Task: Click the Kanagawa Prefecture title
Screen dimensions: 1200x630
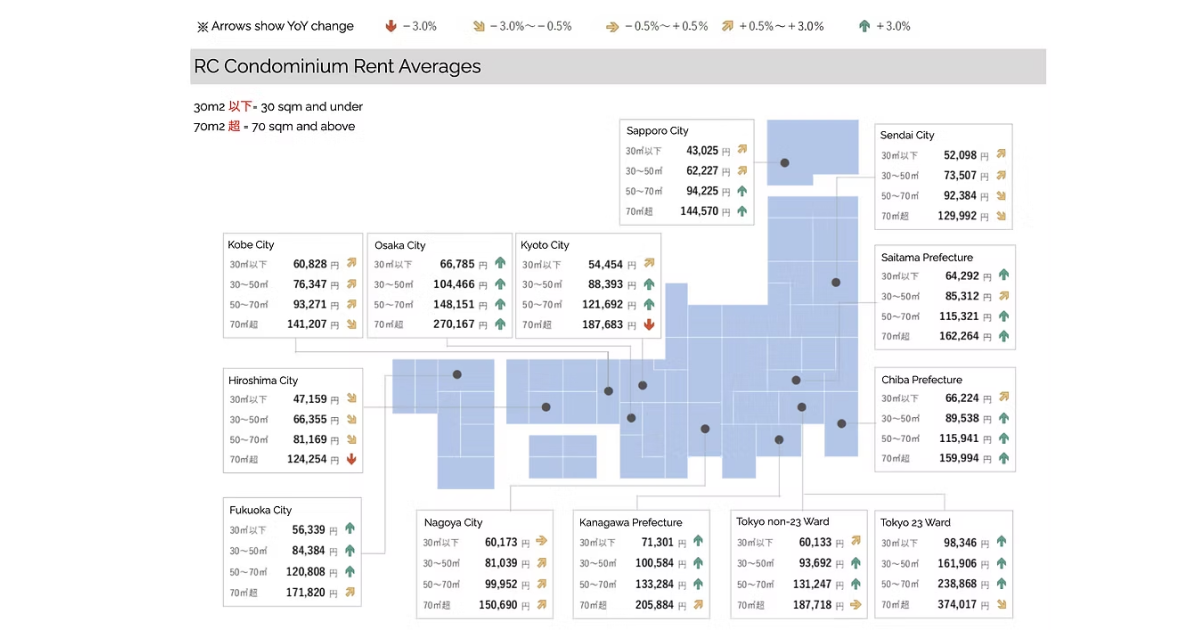Action: pos(630,522)
